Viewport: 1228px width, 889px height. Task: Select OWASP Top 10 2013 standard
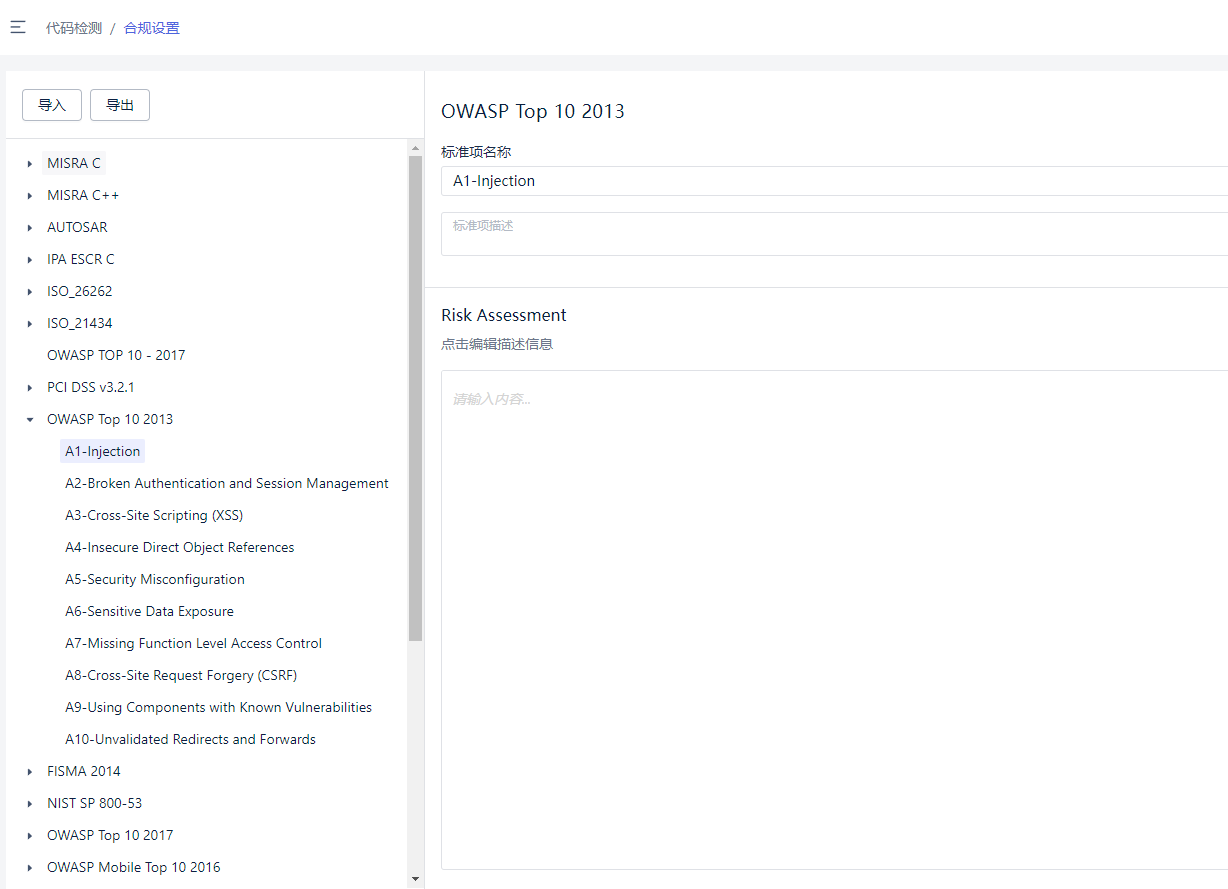[110, 419]
